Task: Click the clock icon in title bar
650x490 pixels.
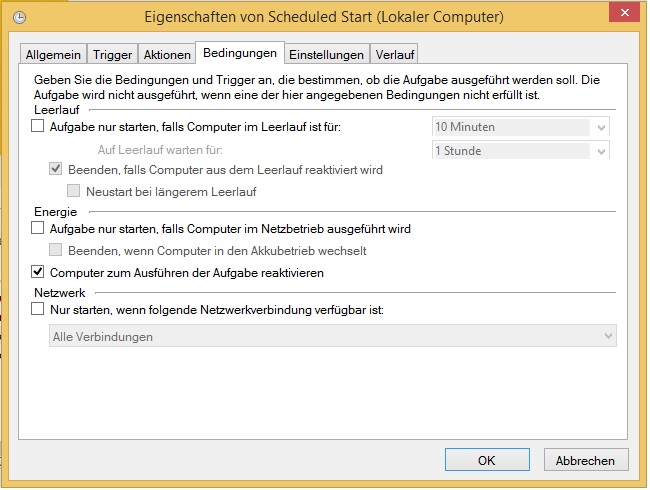Action: (x=20, y=17)
